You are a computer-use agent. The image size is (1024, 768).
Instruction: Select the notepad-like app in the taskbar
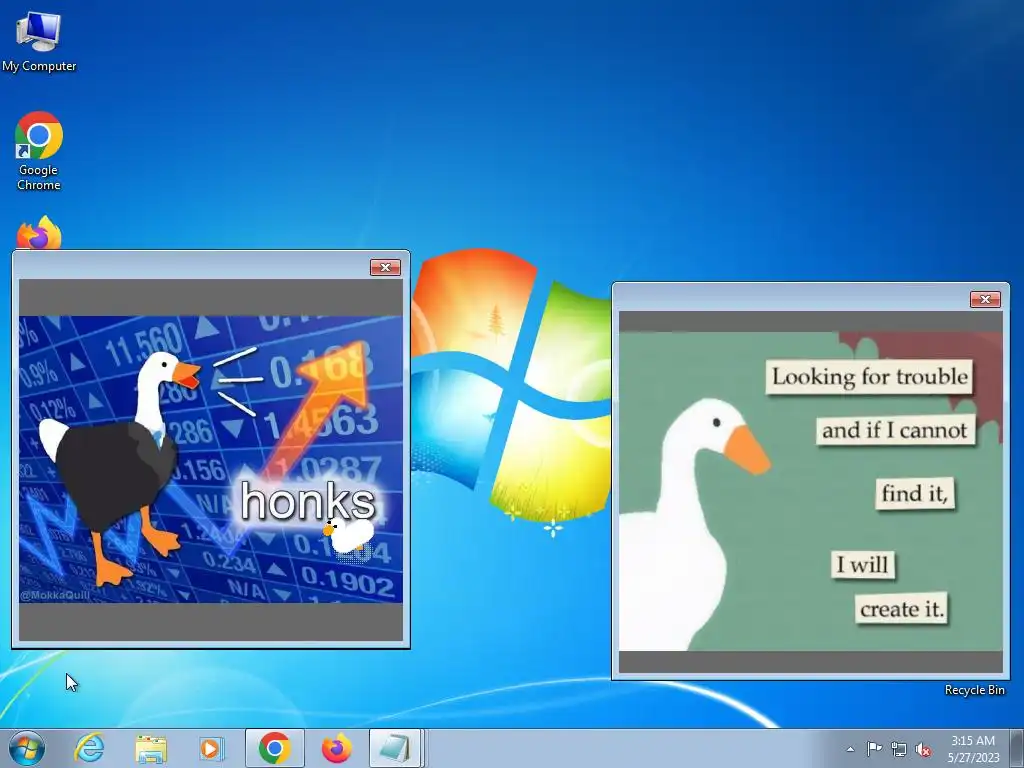click(394, 748)
